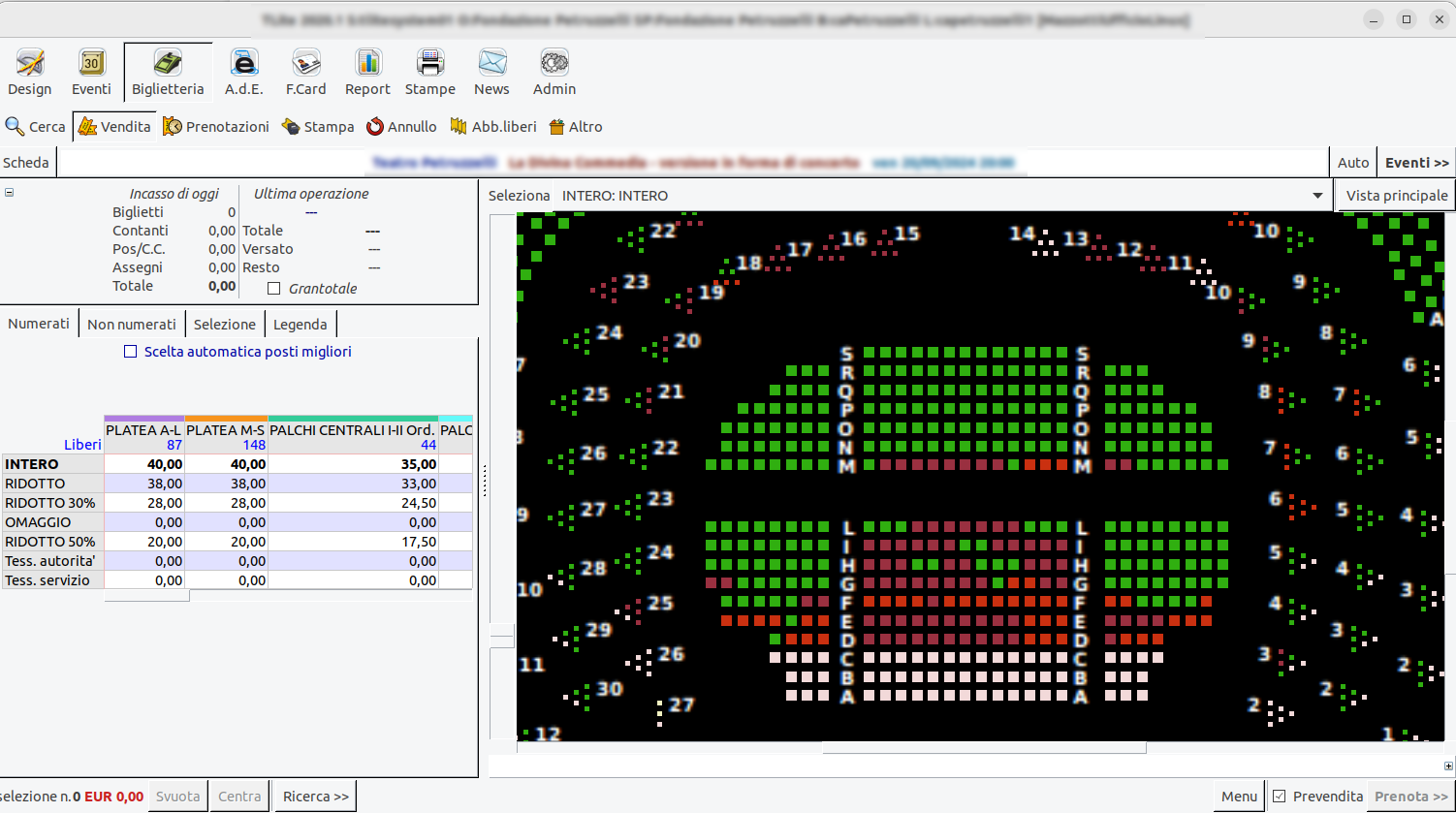Click the event title bar text
This screenshot has height=813, width=1456.
point(693,163)
